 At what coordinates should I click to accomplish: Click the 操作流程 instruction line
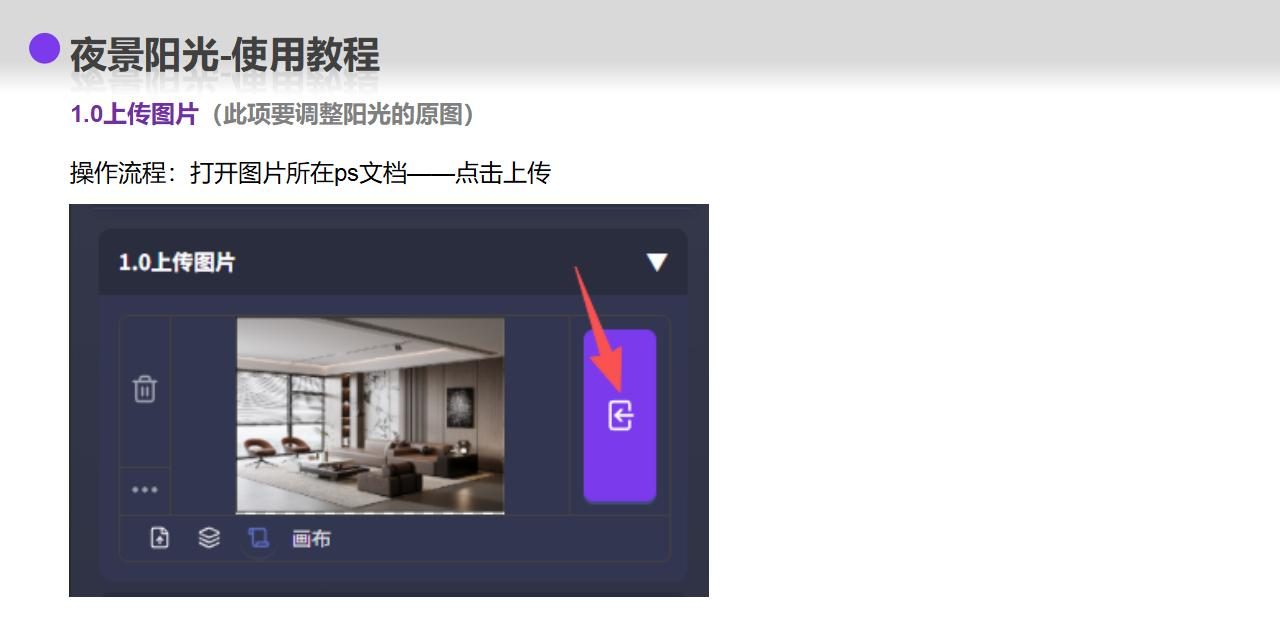tap(310, 173)
